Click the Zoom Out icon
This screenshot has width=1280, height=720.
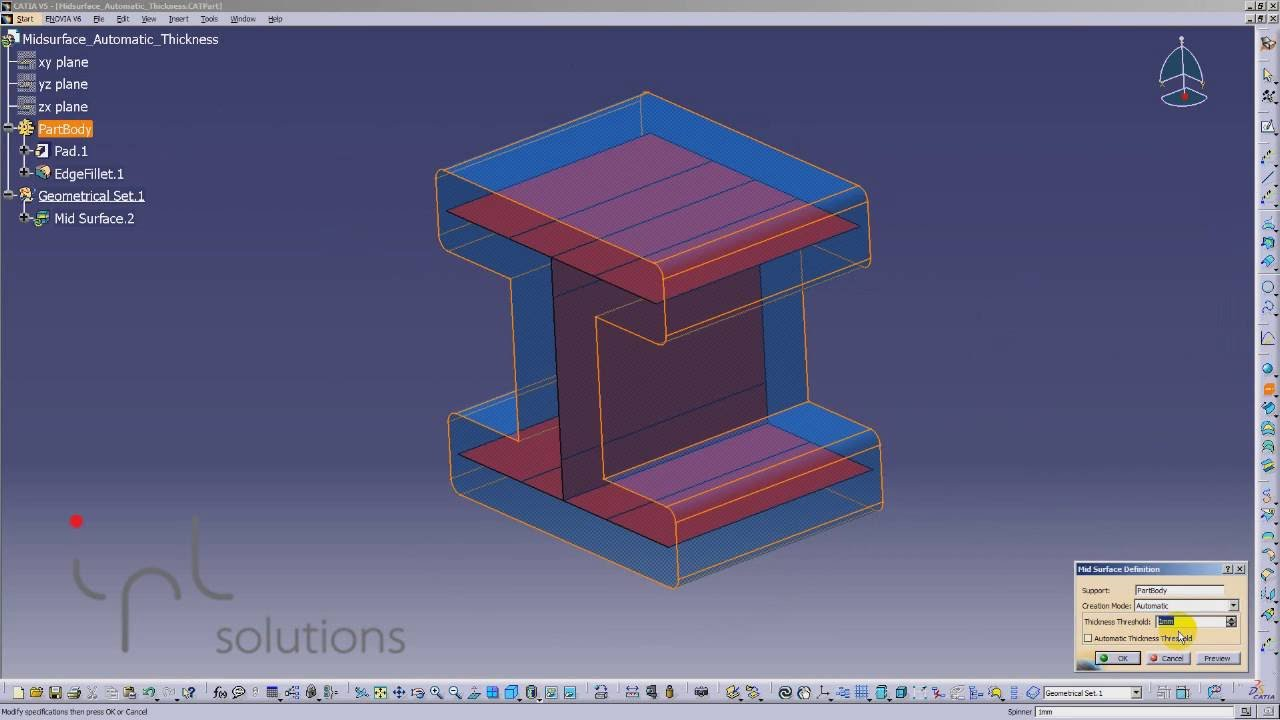[x=454, y=692]
